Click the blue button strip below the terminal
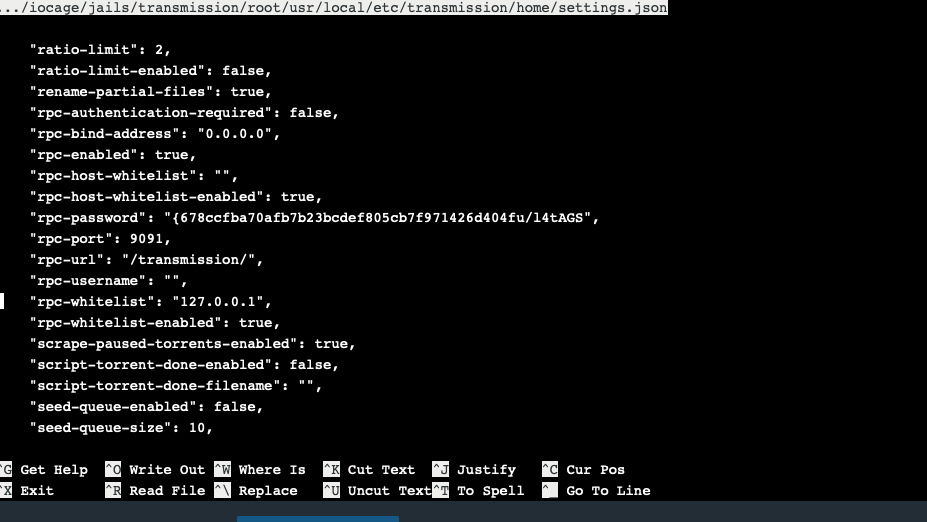Viewport: 927px width, 522px height. click(x=318, y=518)
